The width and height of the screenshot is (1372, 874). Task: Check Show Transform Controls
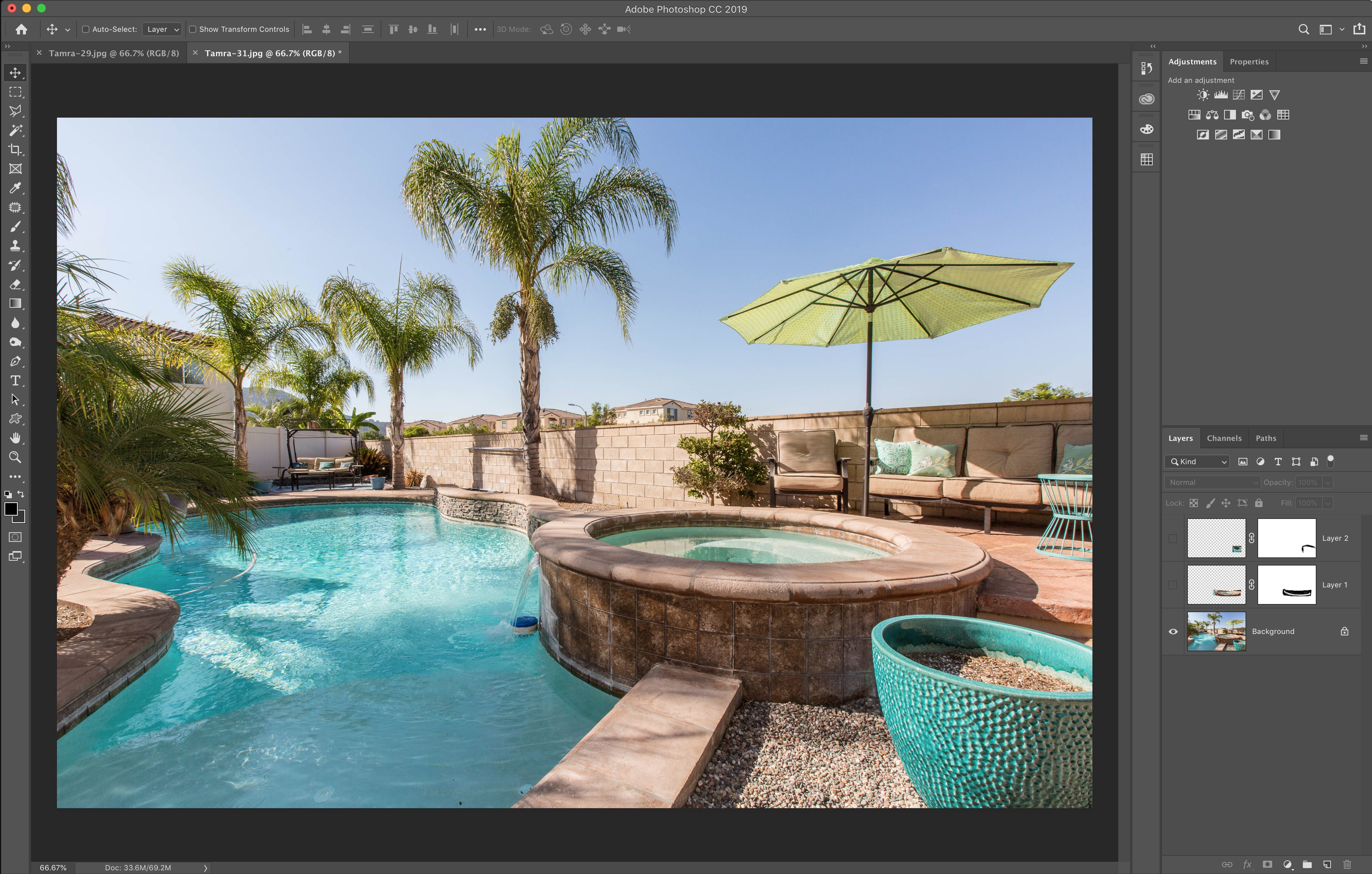click(x=193, y=29)
